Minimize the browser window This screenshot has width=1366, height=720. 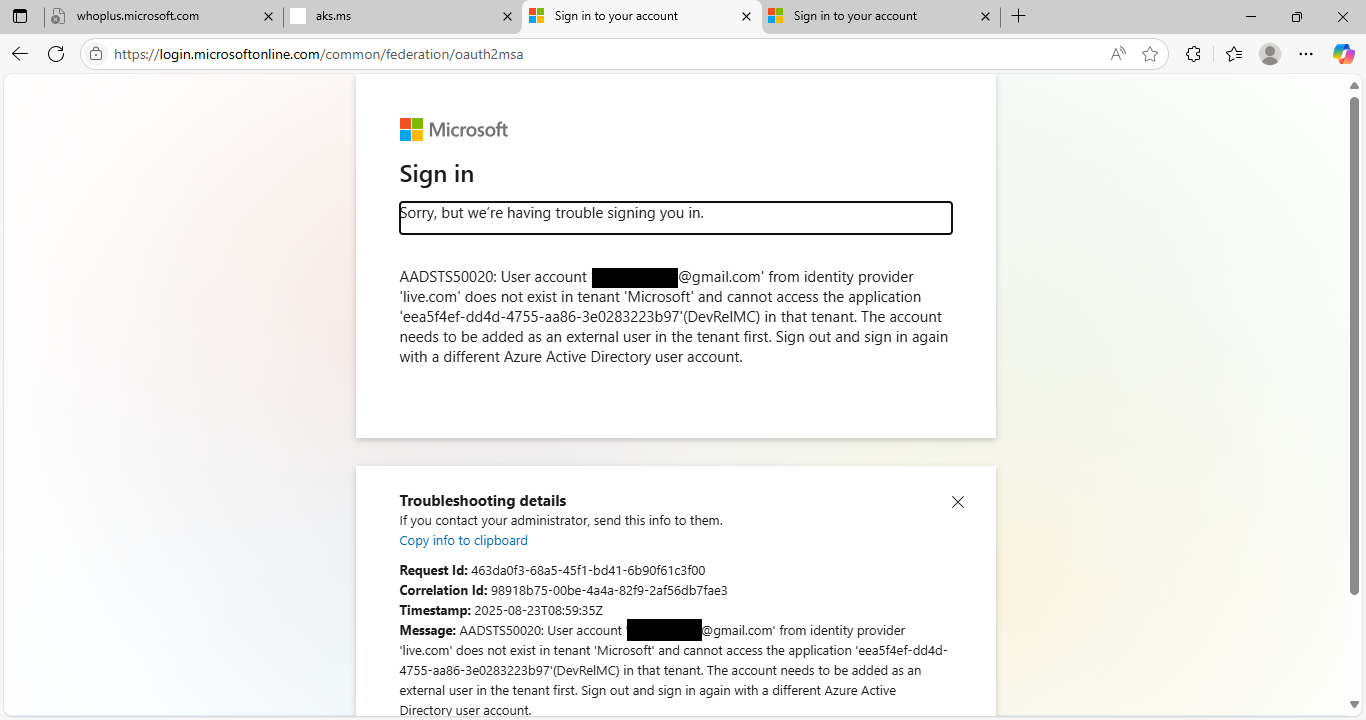(1251, 16)
